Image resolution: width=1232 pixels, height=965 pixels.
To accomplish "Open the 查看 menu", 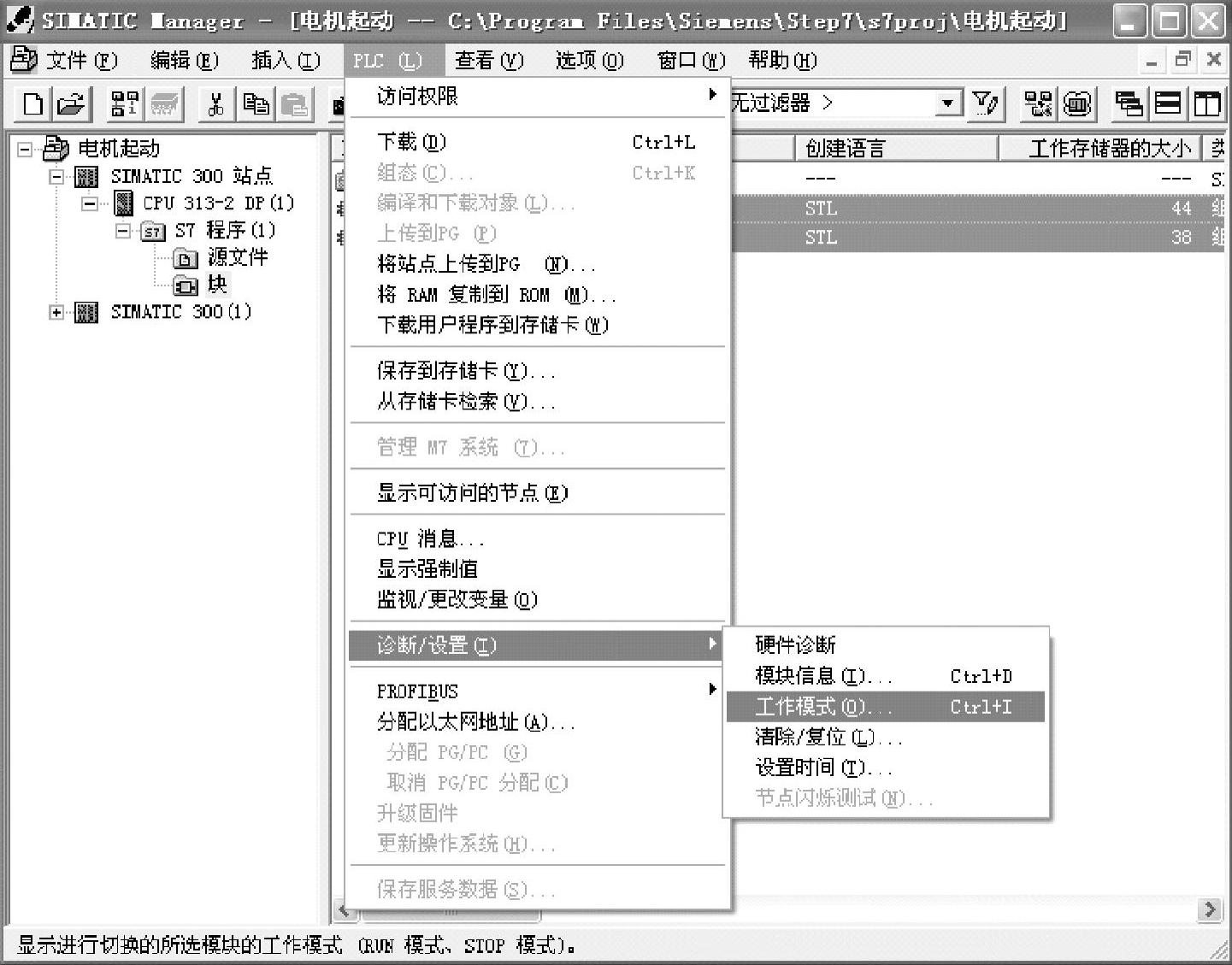I will [489, 61].
